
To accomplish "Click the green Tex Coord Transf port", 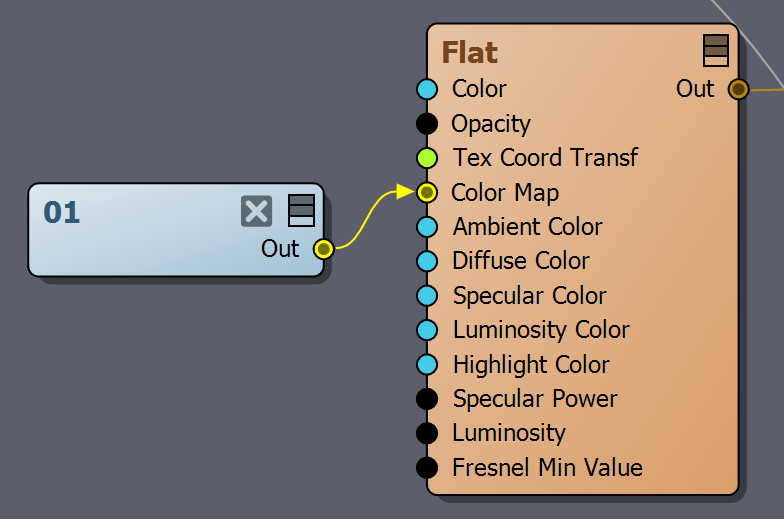I will (x=427, y=158).
